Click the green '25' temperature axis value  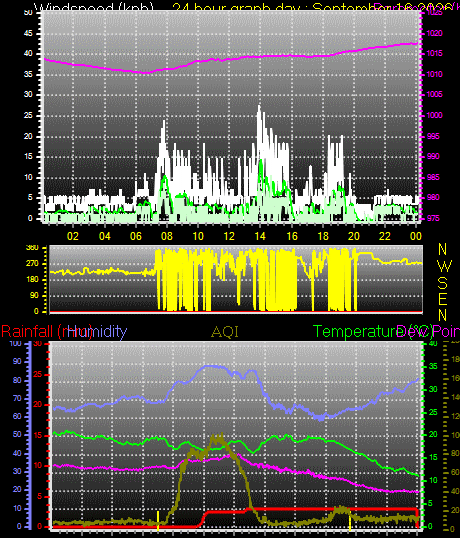[x=433, y=412]
